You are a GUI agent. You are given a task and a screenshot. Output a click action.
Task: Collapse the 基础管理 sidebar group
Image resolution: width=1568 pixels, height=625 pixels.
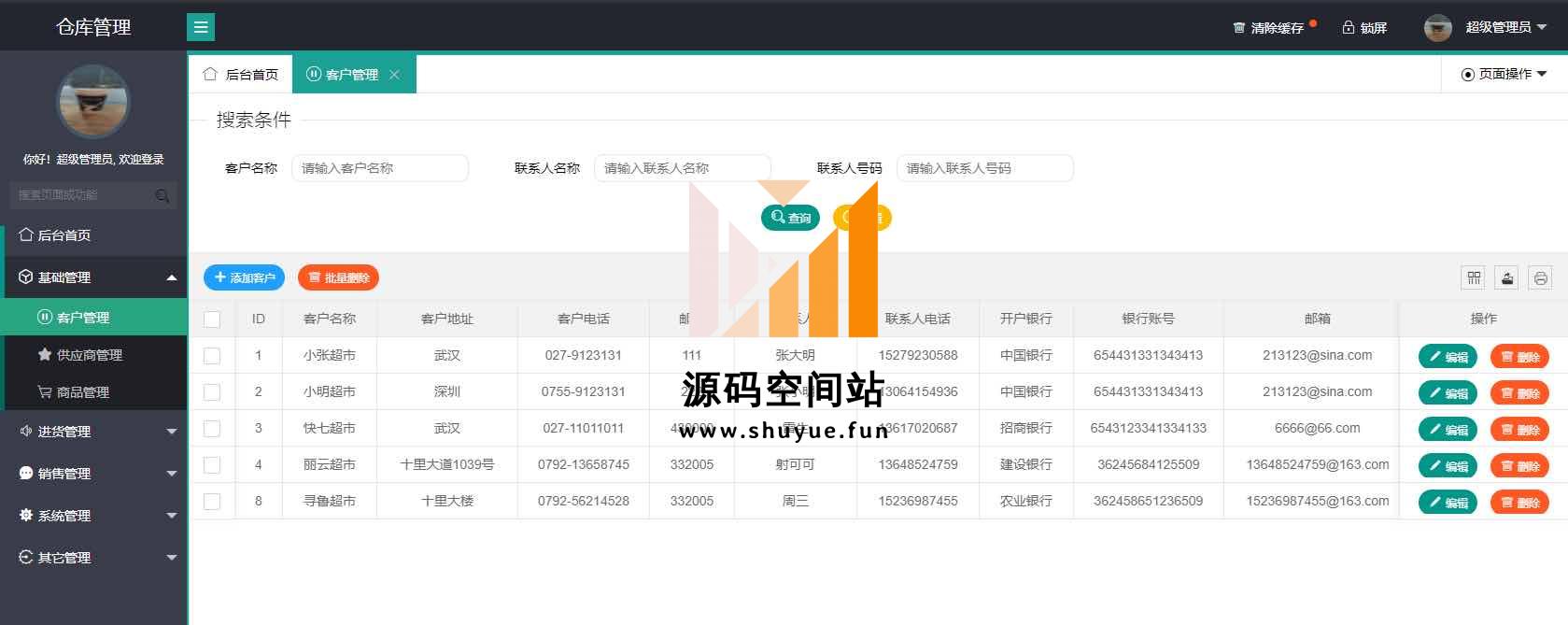click(x=93, y=277)
